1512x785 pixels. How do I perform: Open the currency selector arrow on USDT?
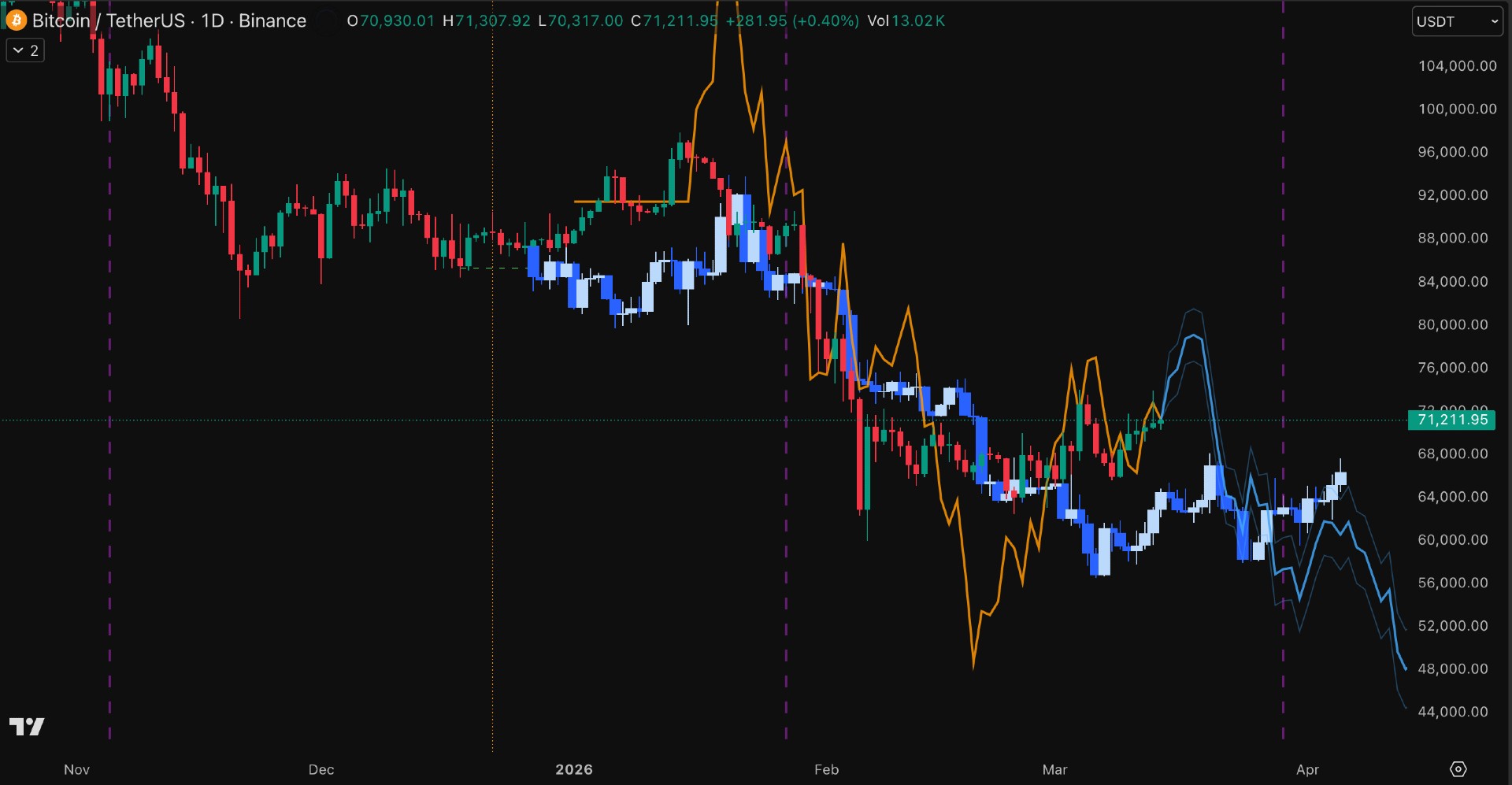tap(1495, 21)
